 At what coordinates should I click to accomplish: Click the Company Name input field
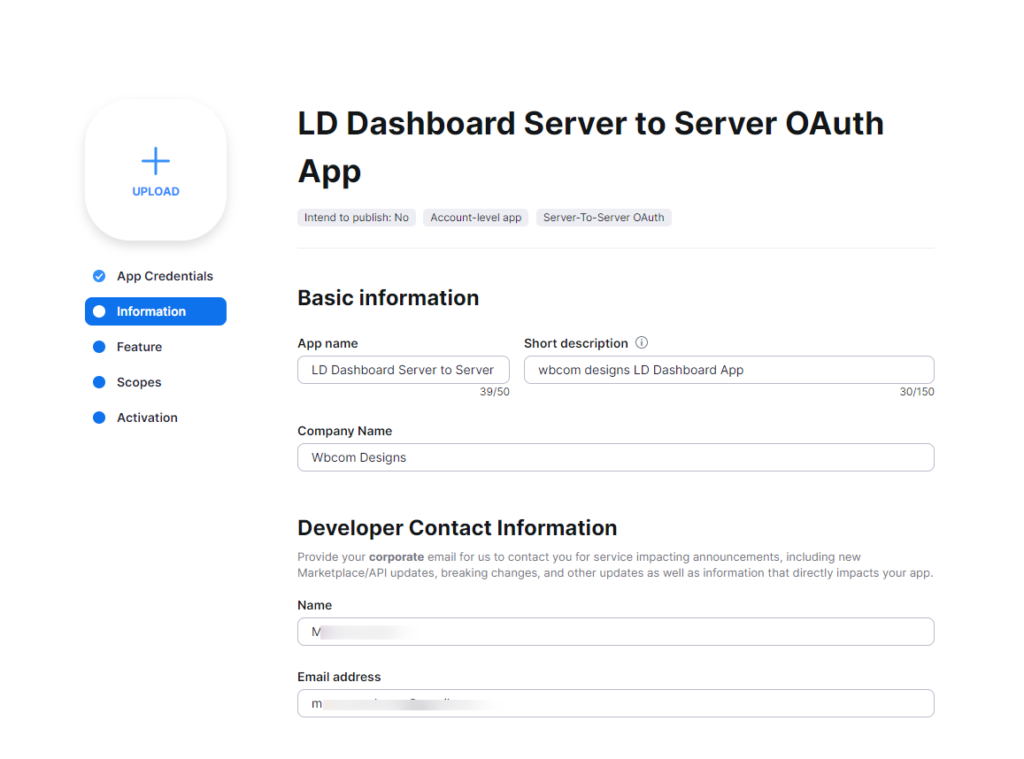[615, 457]
